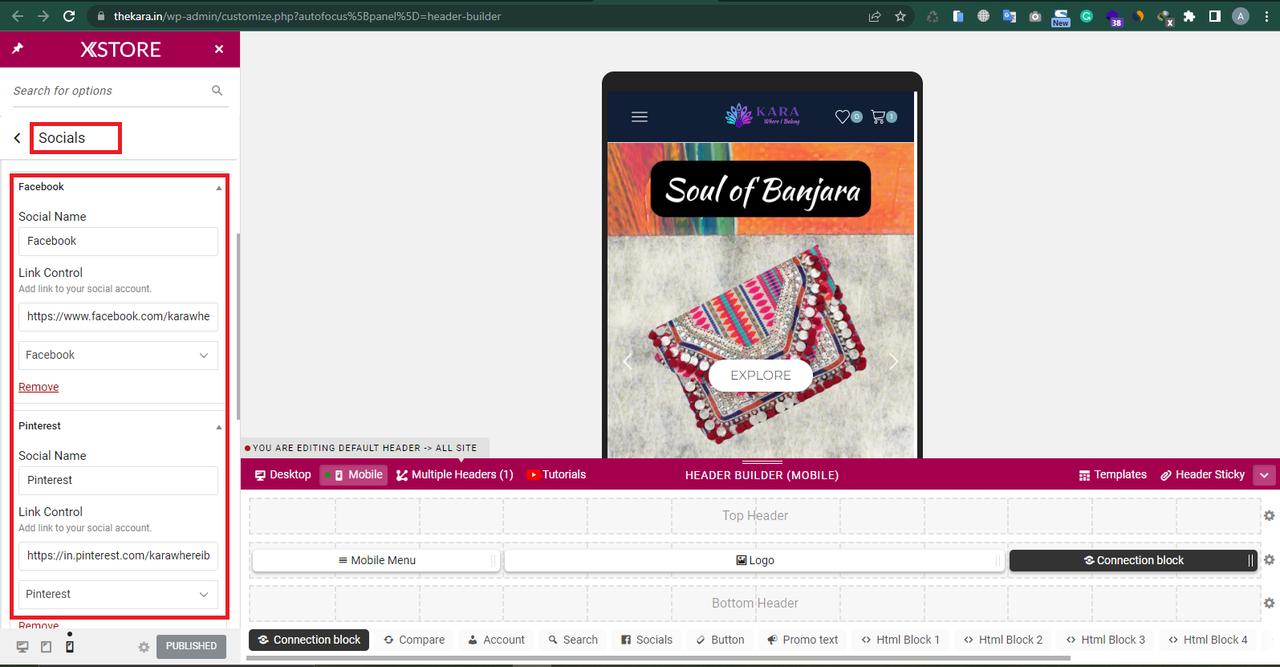This screenshot has width=1280, height=667.
Task: Pick the Html Block 1 element
Action: tap(900, 640)
